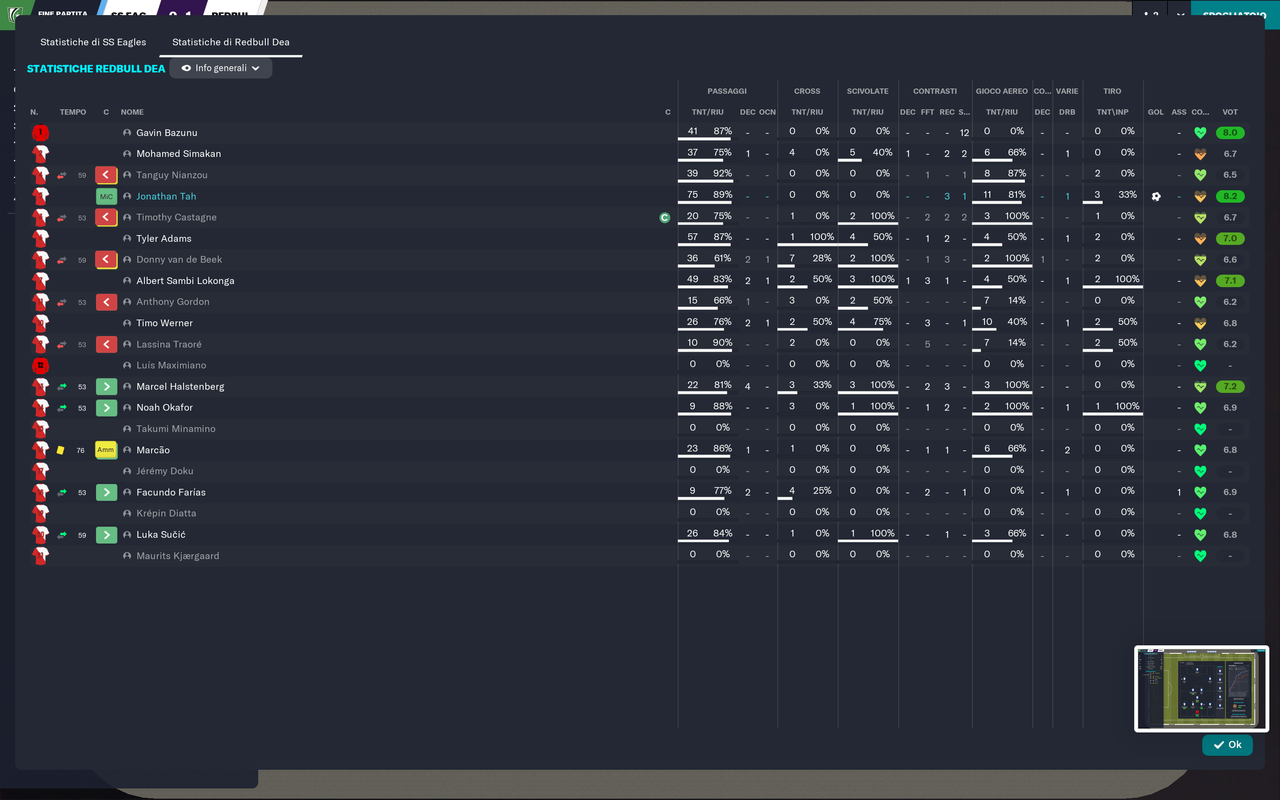This screenshot has height=800, width=1280.
Task: Click Donny van de Beek's red substitution arrow
Action: pos(106,260)
